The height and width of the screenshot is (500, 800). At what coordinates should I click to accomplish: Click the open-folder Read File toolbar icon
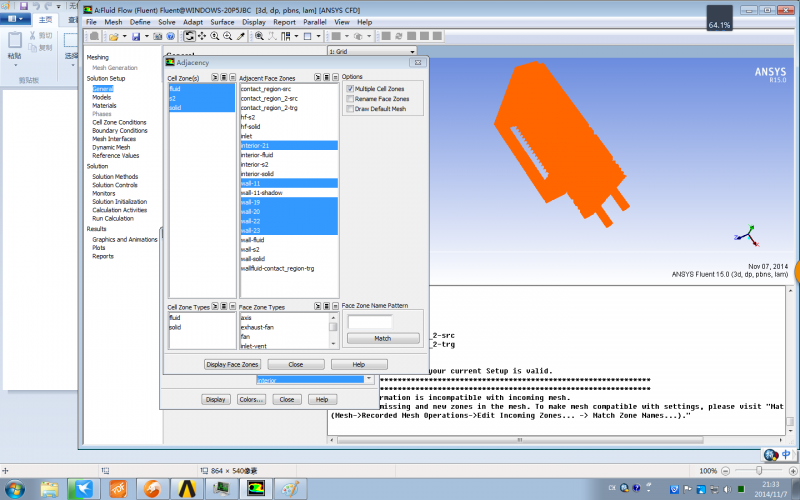coord(113,36)
